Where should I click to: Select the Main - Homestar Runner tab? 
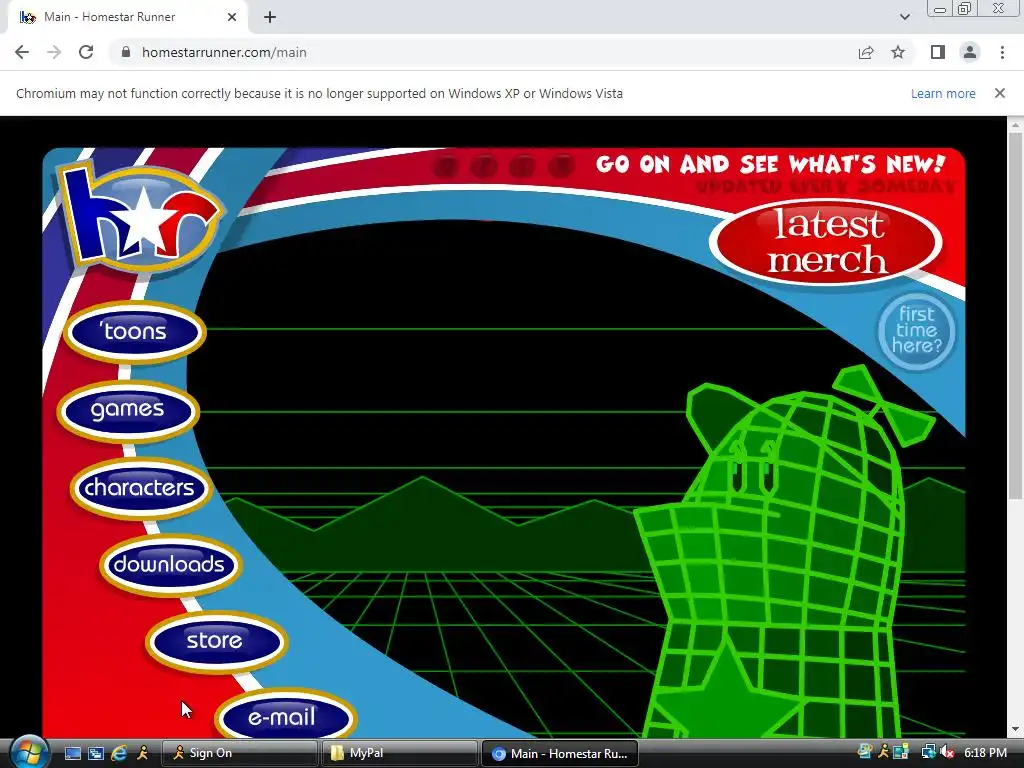pos(128,17)
